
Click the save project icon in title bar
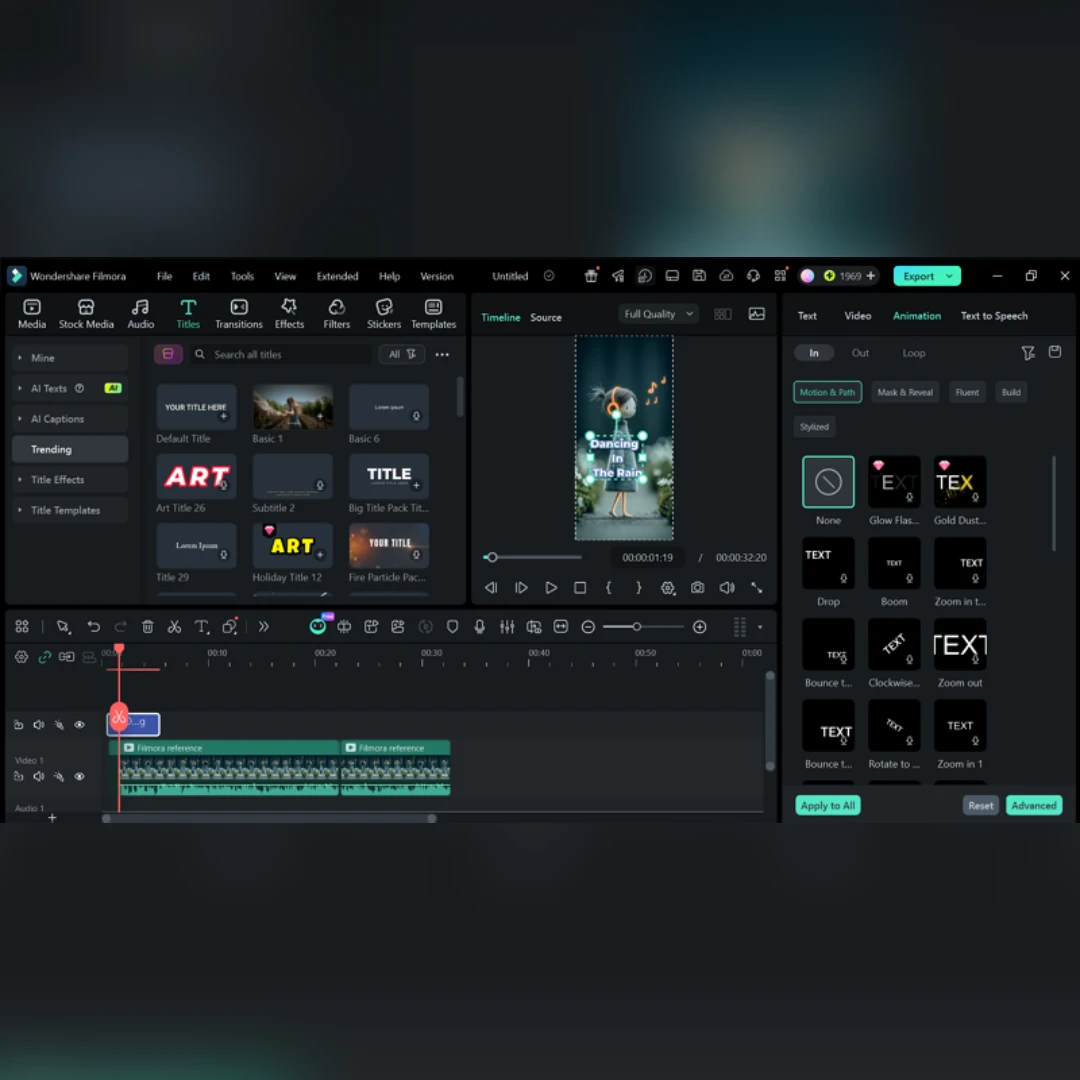(699, 276)
